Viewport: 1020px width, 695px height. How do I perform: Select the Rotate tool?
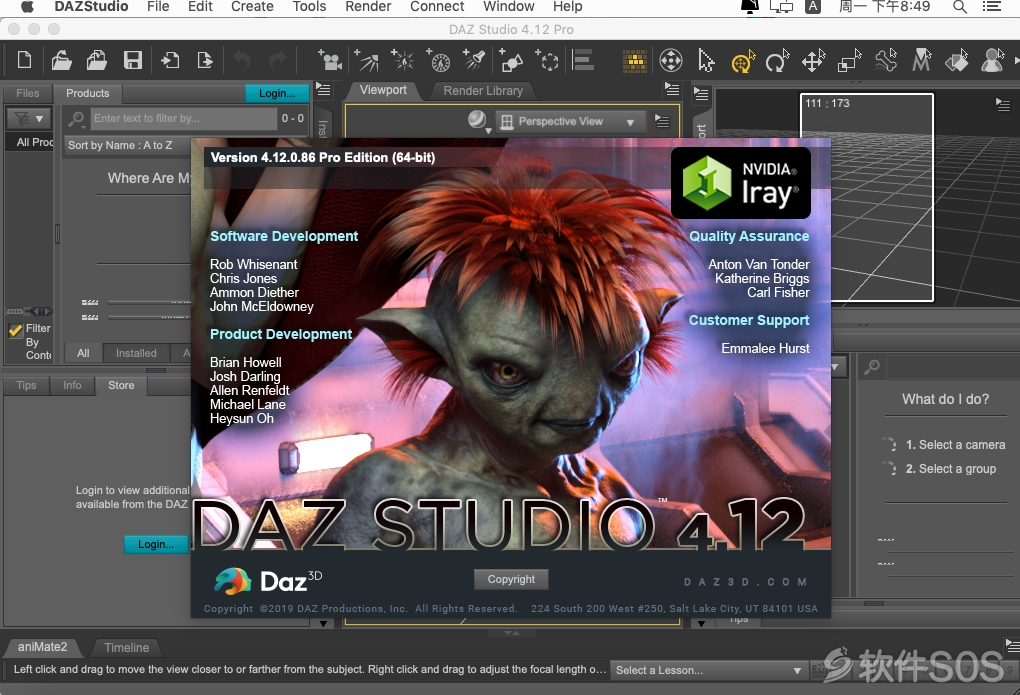(777, 61)
